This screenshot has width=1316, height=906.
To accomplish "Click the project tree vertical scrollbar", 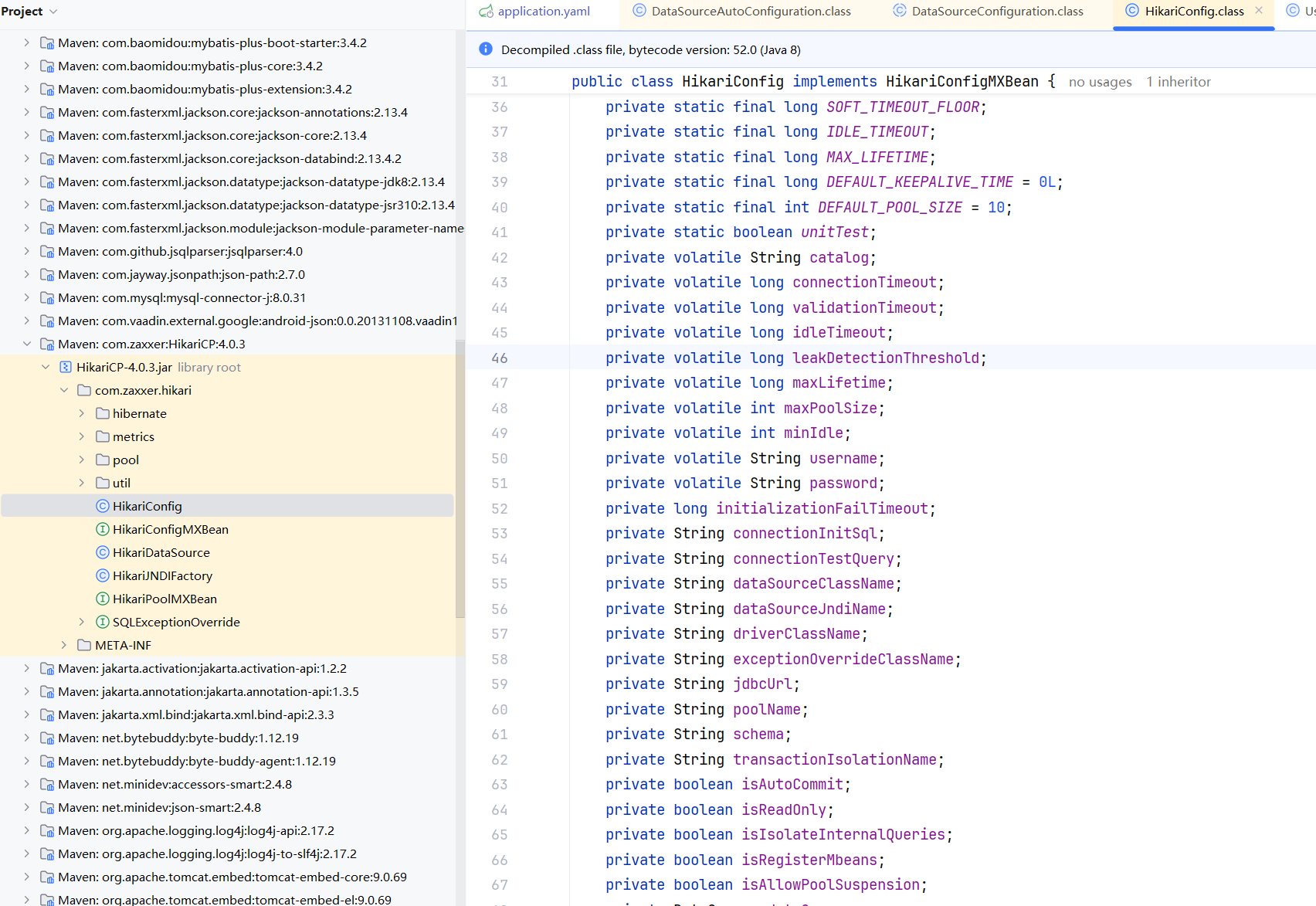I will (460, 479).
